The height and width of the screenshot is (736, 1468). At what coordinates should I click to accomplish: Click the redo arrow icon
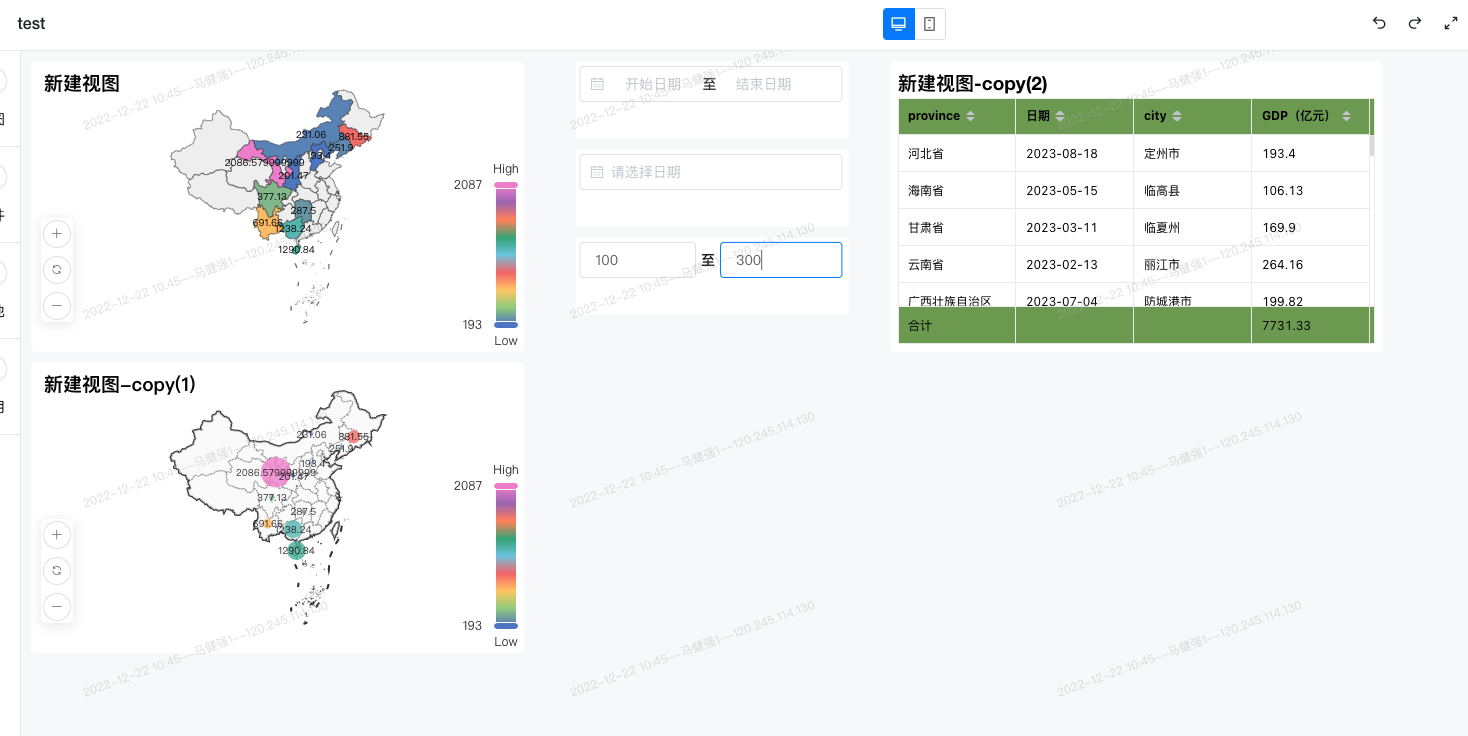(x=1414, y=23)
